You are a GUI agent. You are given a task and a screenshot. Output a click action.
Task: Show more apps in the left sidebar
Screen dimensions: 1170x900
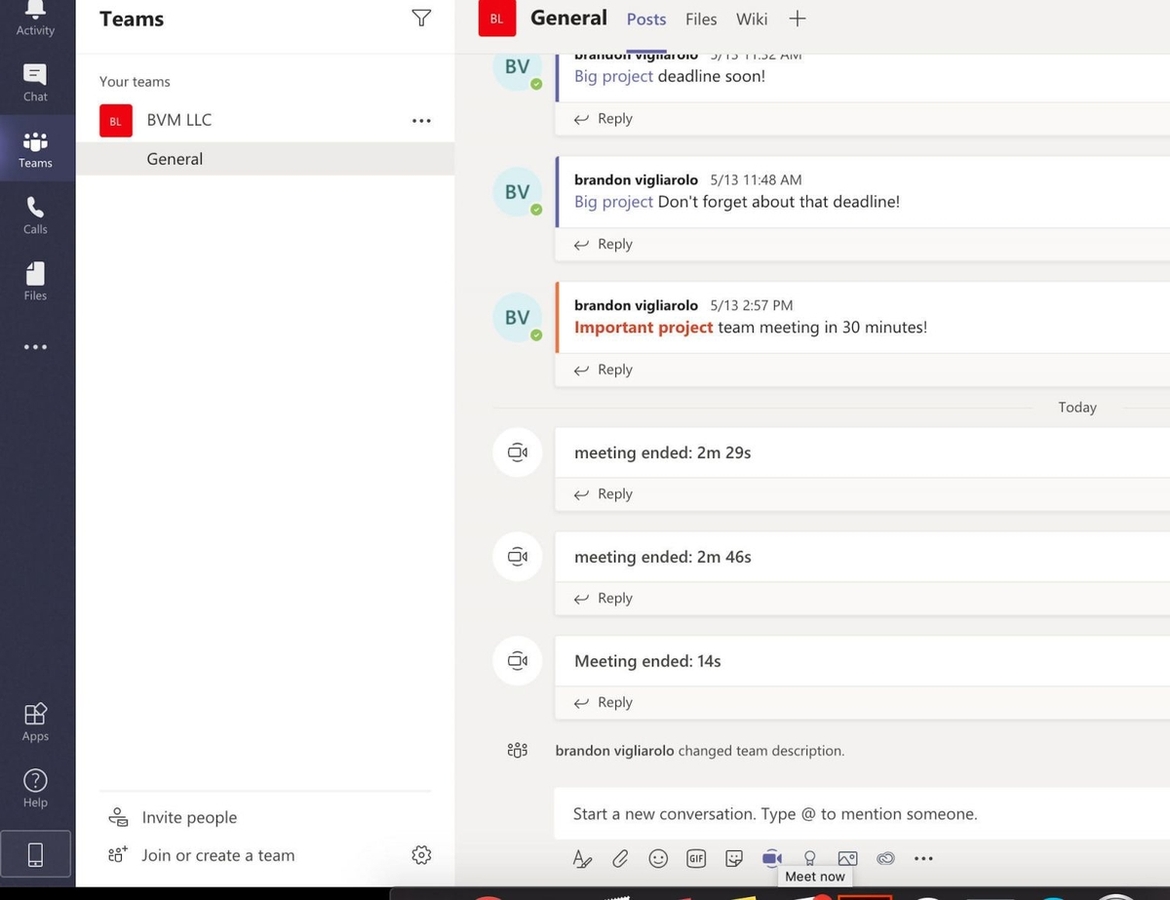coord(34,346)
